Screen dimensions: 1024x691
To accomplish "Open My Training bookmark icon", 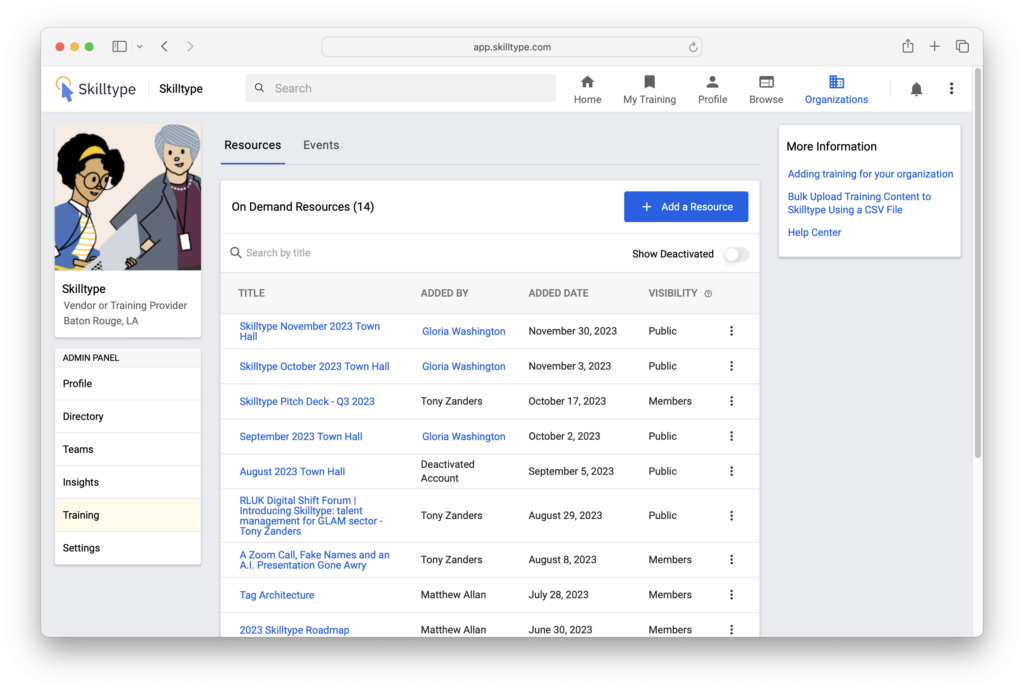I will [649, 82].
